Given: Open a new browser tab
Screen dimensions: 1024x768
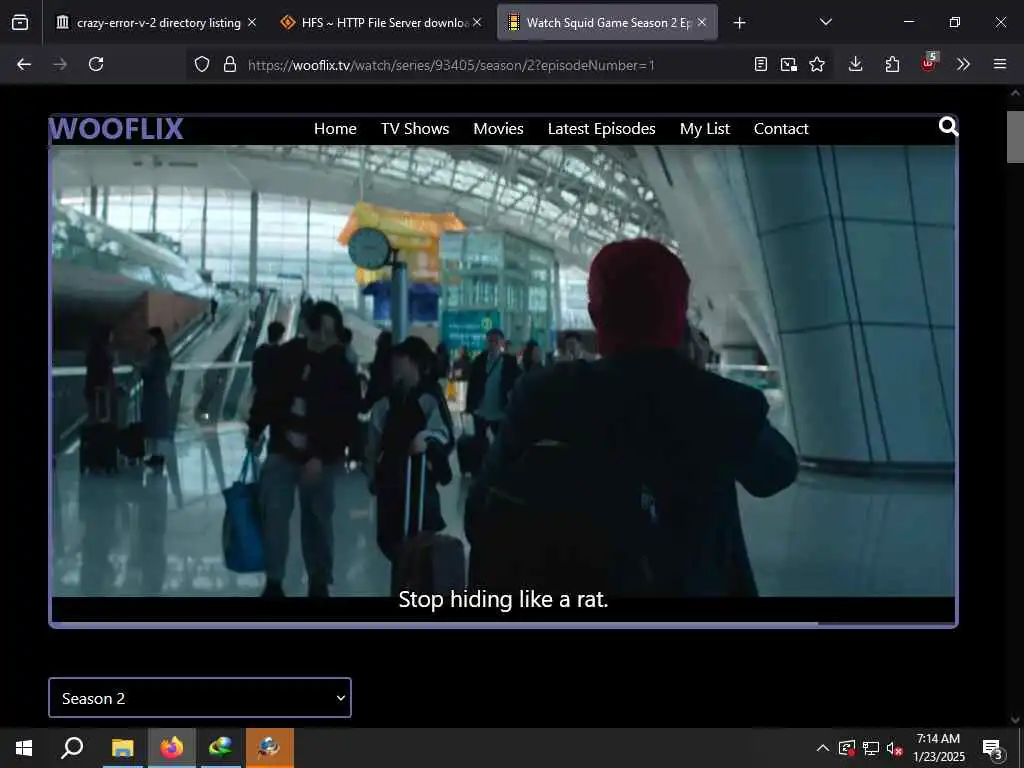Looking at the screenshot, I should click(x=739, y=23).
